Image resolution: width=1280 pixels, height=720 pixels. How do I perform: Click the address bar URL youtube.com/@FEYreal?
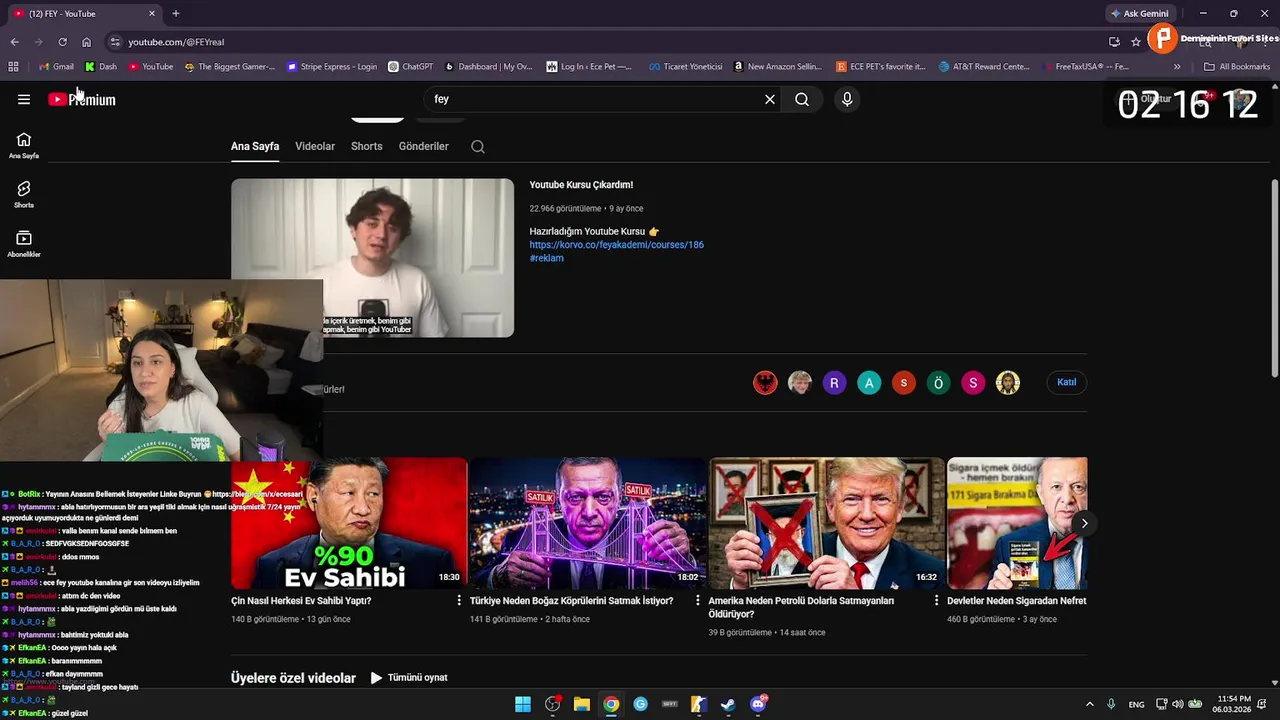(176, 42)
